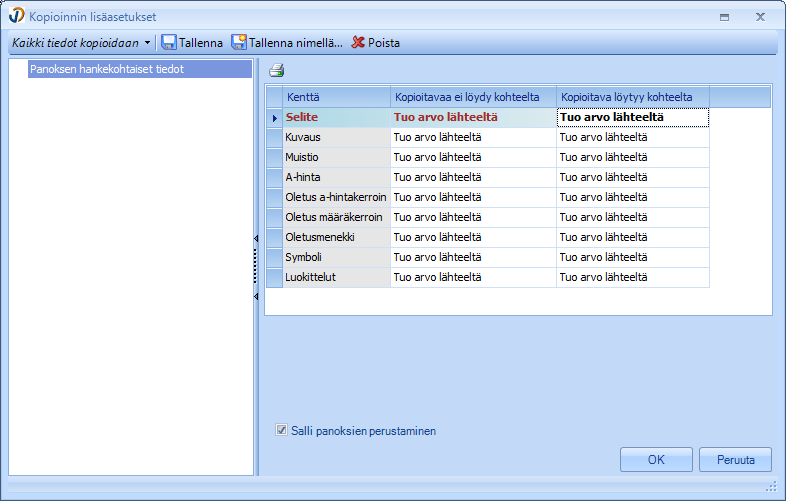This screenshot has width=786, height=501.
Task: Click the printer icon above the table
Action: click(x=277, y=70)
